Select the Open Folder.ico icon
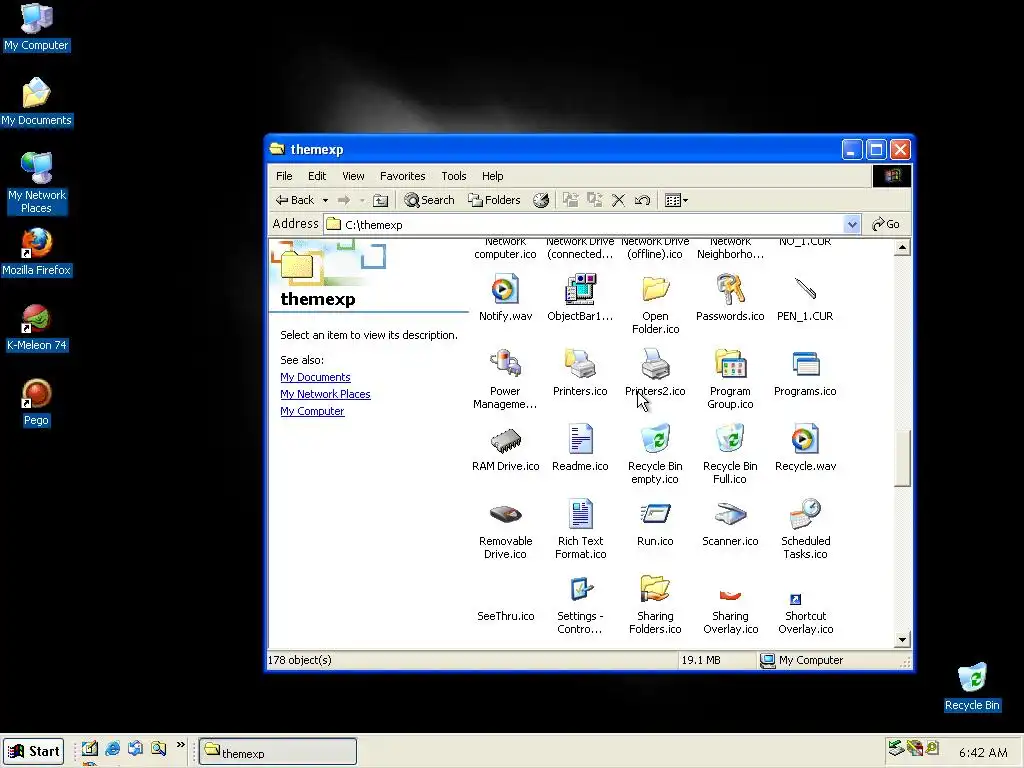 pos(655,289)
